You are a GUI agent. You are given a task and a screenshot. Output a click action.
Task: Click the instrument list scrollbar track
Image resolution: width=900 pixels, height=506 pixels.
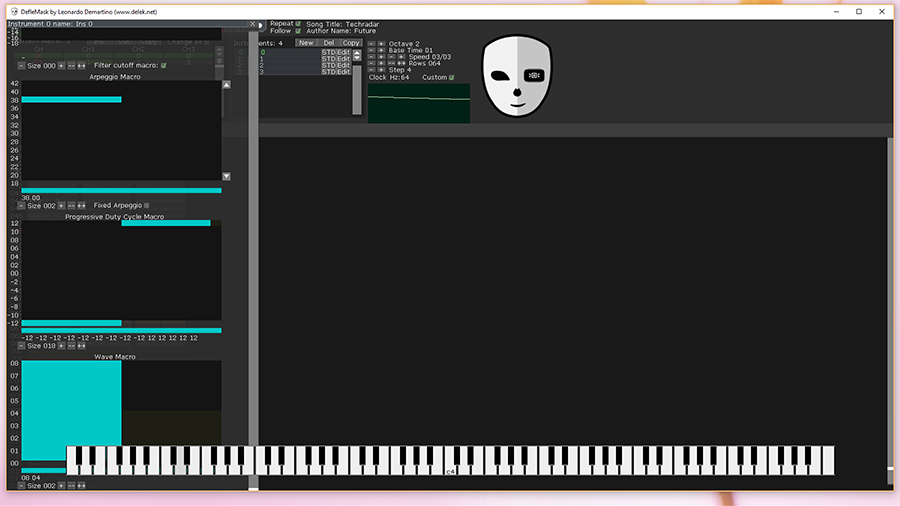(x=357, y=90)
